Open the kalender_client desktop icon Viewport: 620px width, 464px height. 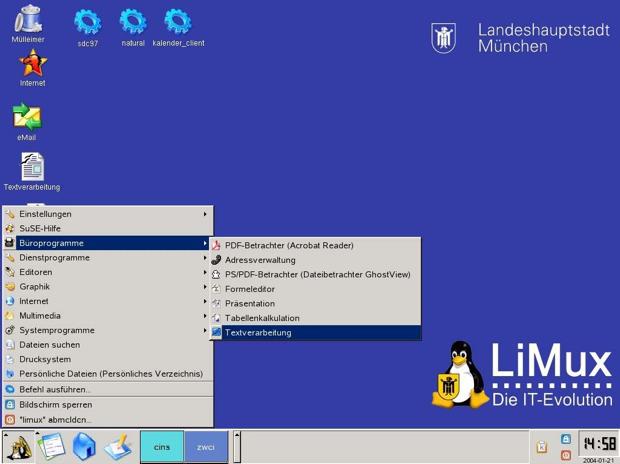pos(178,22)
